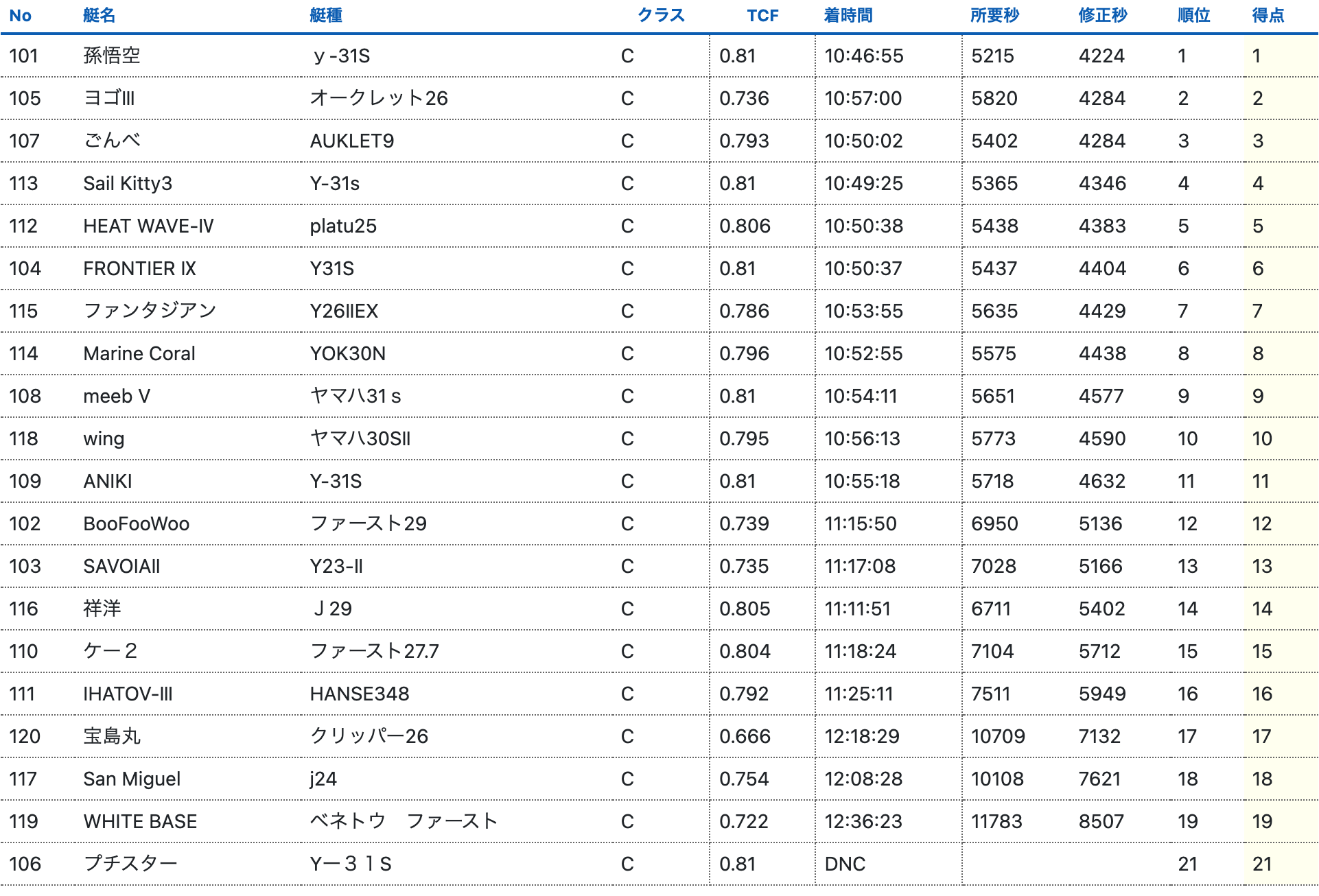This screenshot has height=896, width=1319.
Task: Click the Sail Kitty3 boat name
Action: [128, 183]
